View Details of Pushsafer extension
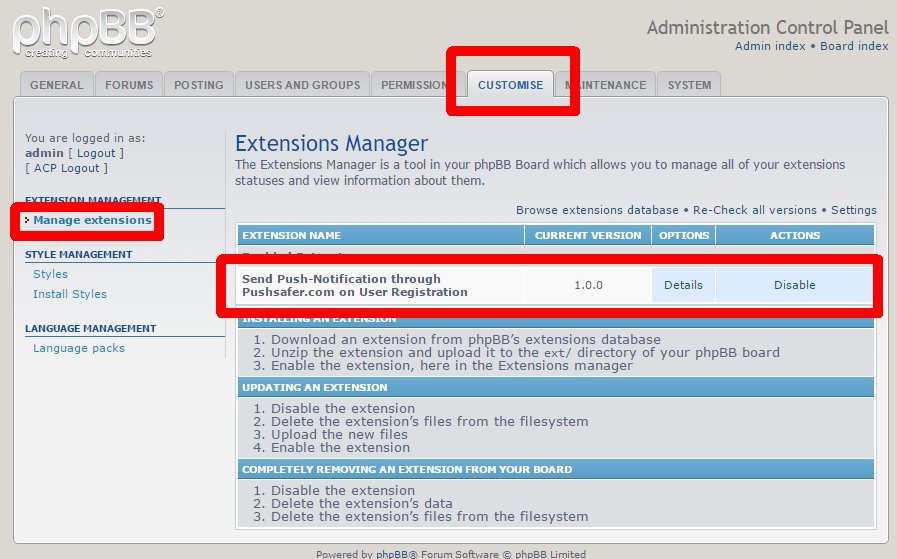Viewport: 897px width, 559px height. pos(683,285)
